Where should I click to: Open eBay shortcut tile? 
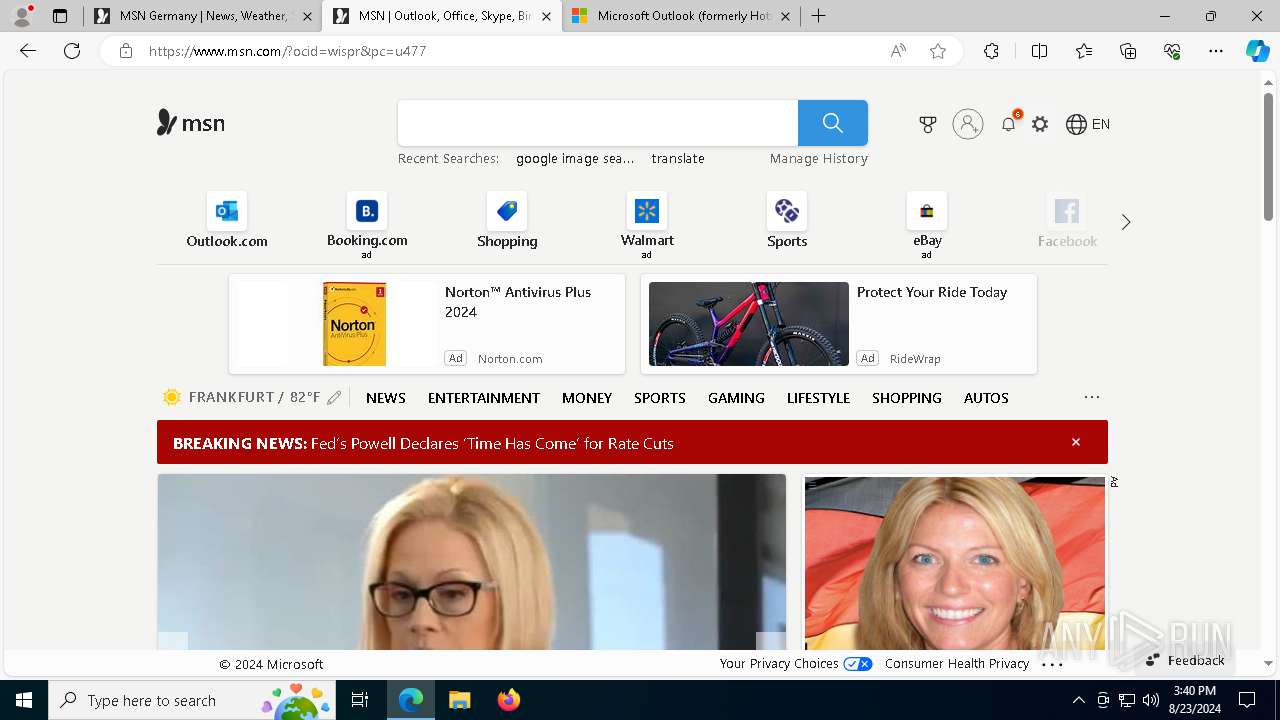click(927, 225)
